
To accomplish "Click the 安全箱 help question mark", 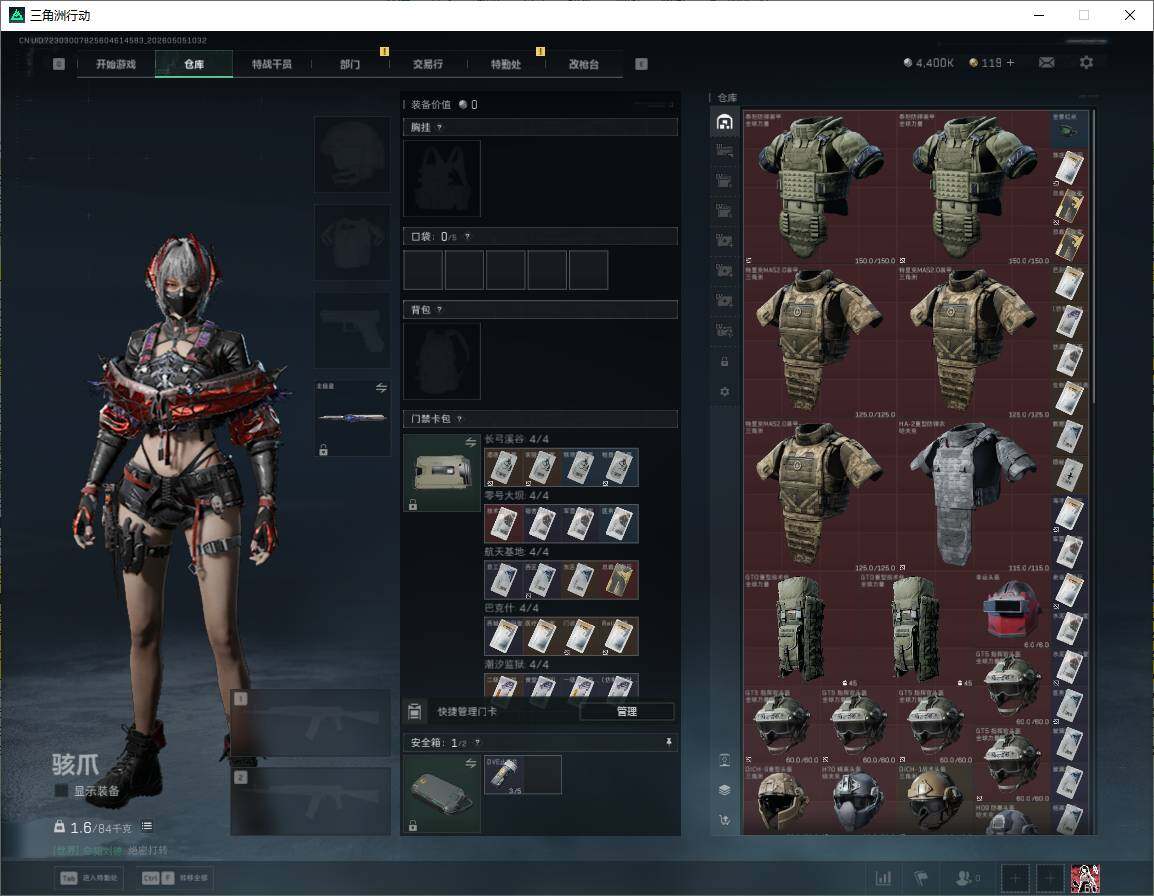I will pos(478,742).
